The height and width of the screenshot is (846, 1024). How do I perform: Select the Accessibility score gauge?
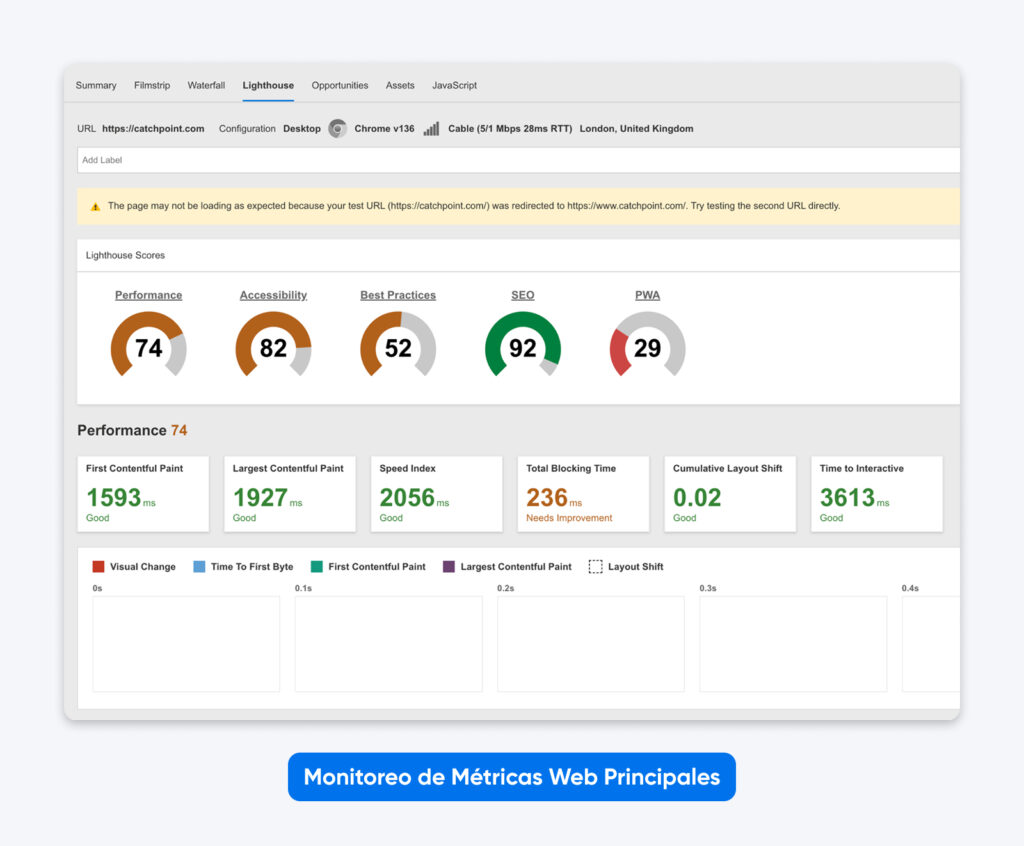[273, 345]
